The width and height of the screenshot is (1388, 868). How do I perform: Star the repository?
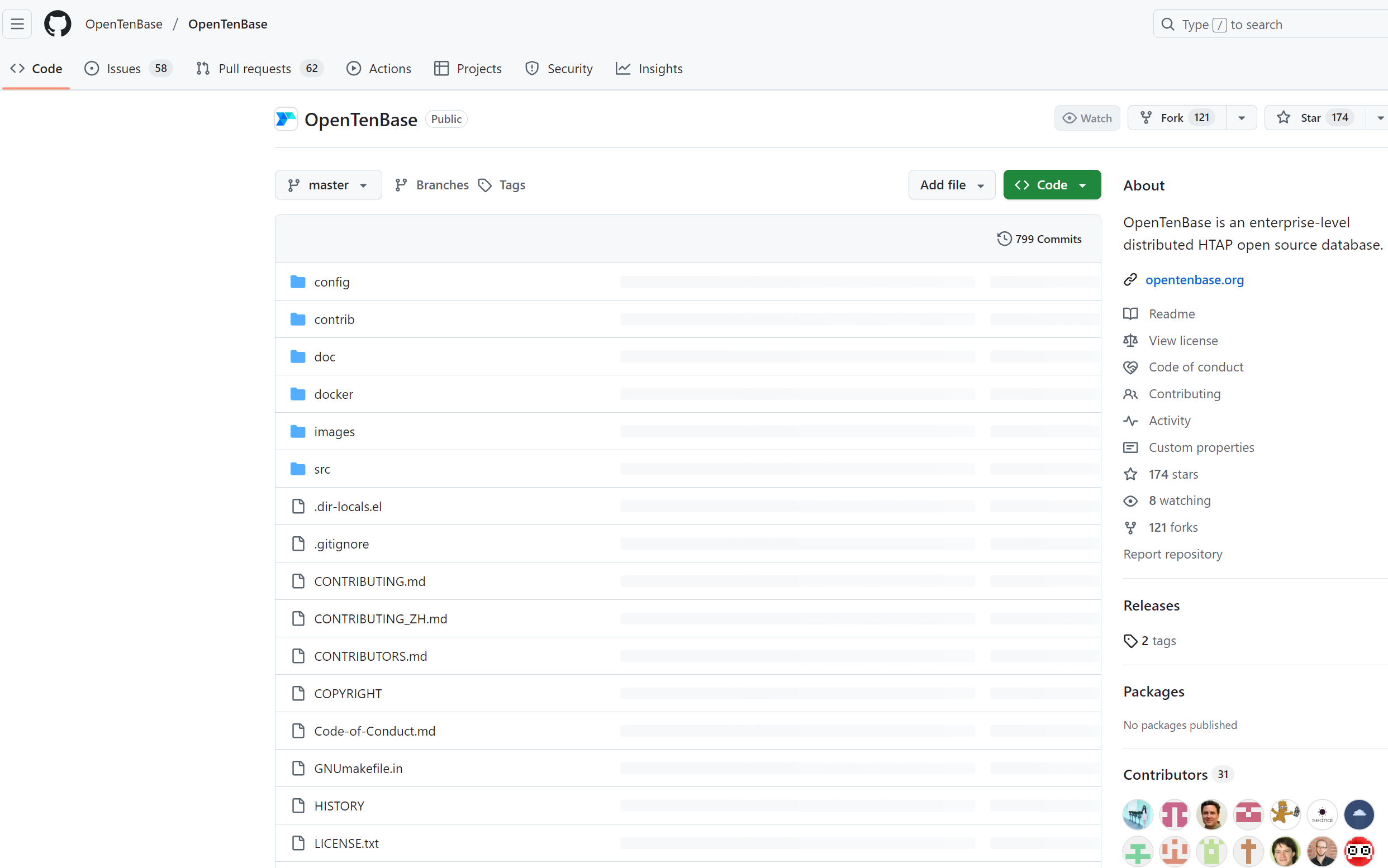[1315, 118]
